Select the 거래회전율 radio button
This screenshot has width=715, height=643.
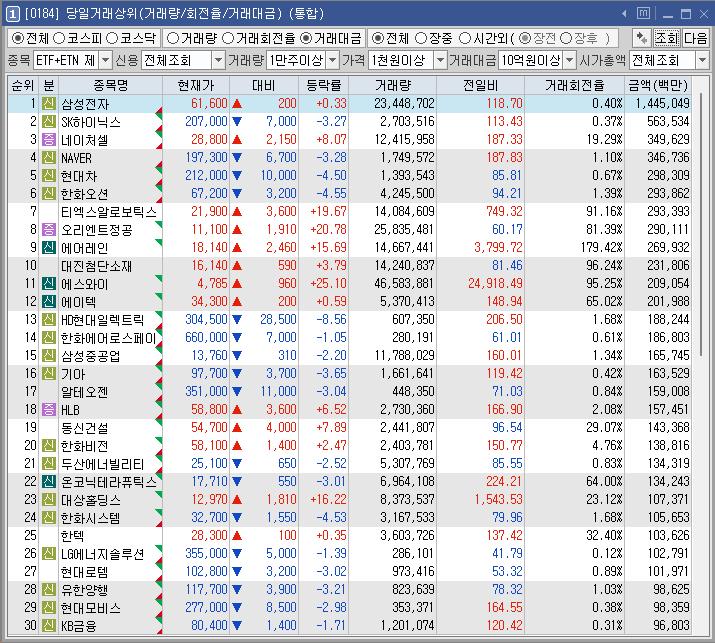[x=228, y=38]
